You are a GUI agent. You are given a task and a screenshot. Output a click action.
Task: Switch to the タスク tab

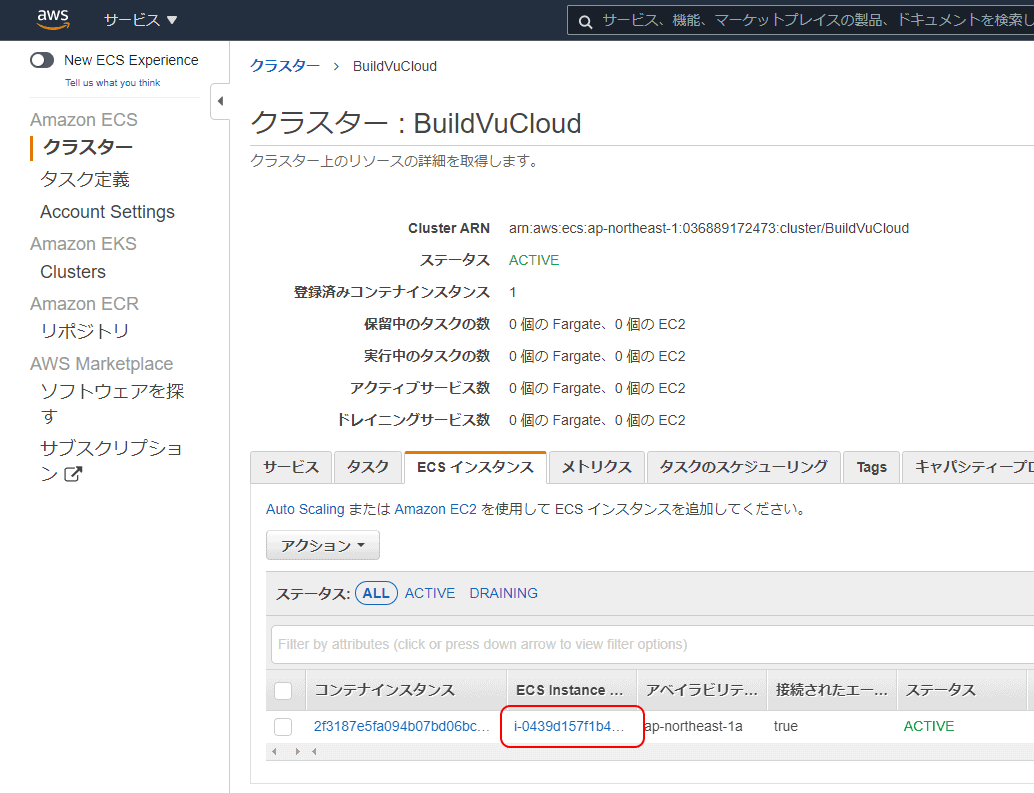367,467
